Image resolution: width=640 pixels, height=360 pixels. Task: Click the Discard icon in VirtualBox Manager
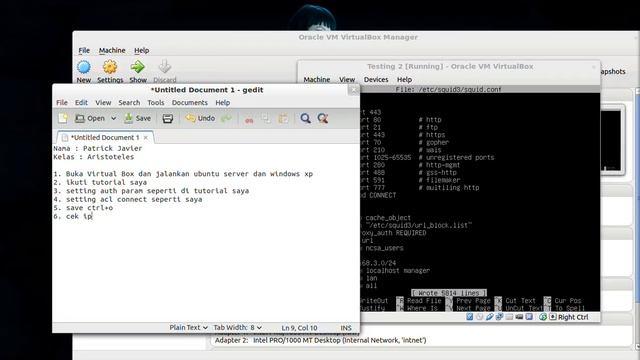tap(165, 67)
